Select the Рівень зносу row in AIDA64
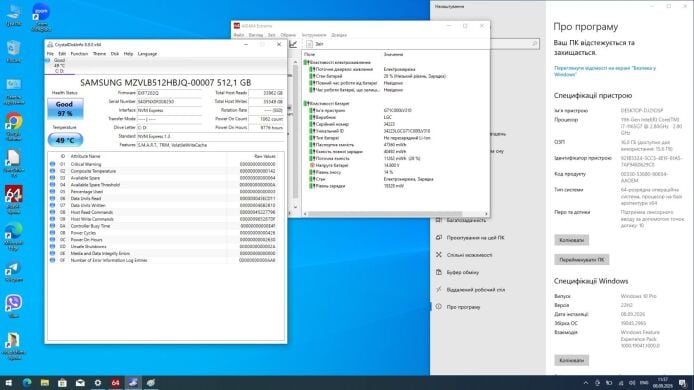Image resolution: width=694 pixels, height=390 pixels. 396,172
